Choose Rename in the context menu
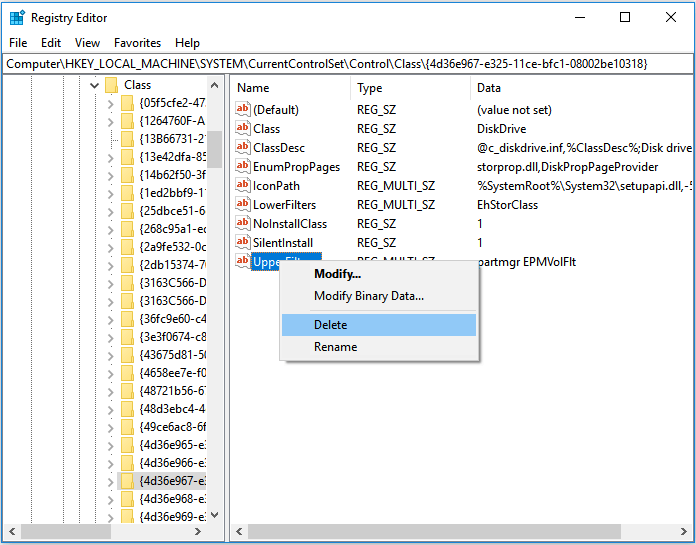The width and height of the screenshot is (696, 545). (x=335, y=347)
